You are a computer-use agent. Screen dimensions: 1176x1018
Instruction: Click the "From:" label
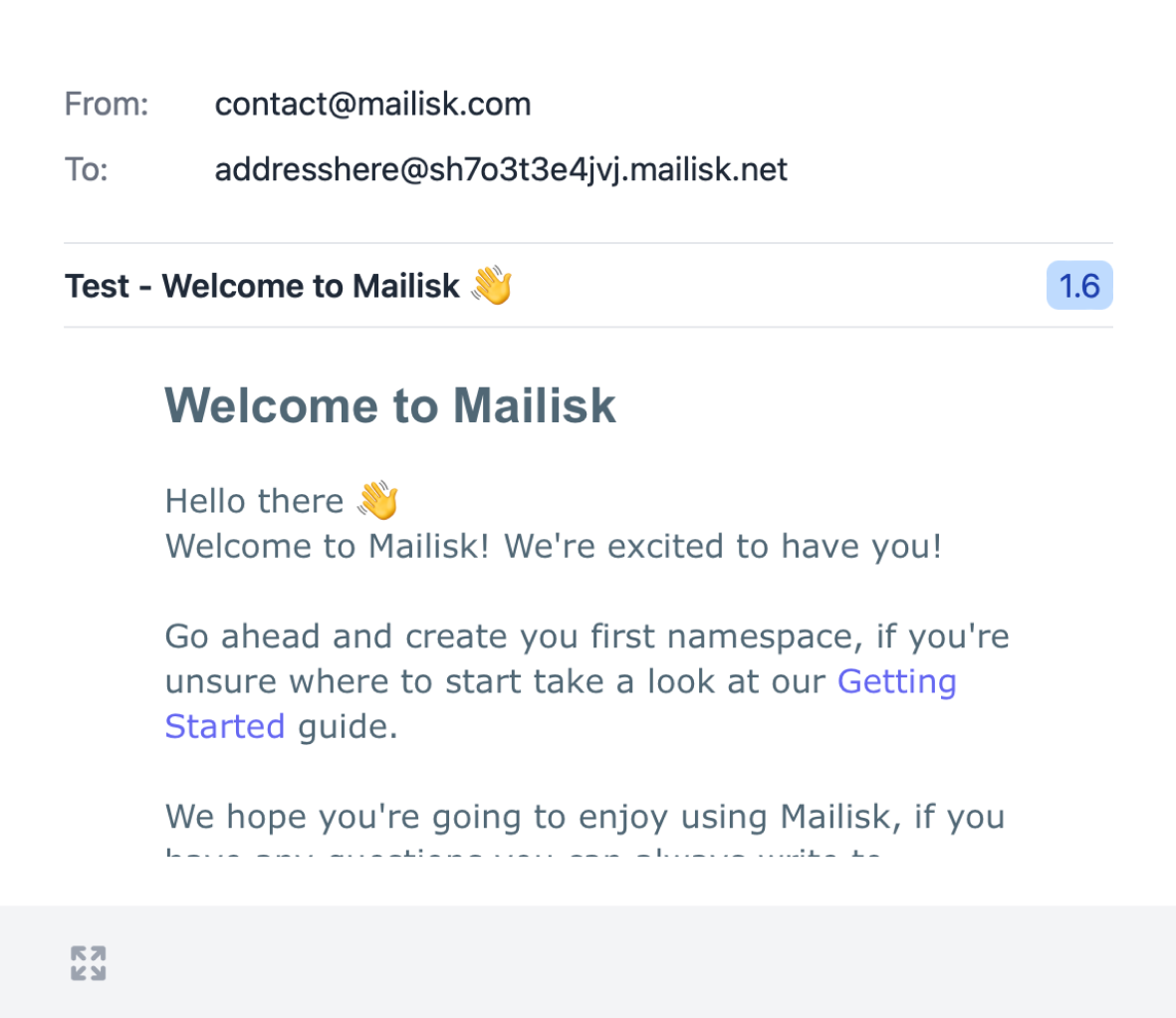tap(107, 104)
